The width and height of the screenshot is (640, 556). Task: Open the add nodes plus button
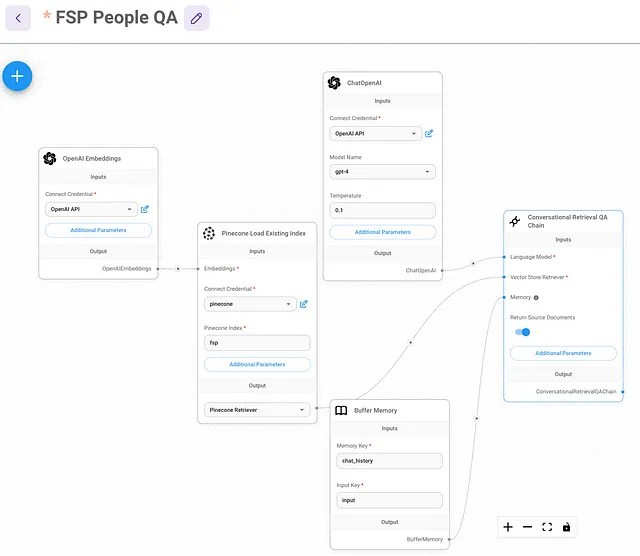click(x=17, y=76)
